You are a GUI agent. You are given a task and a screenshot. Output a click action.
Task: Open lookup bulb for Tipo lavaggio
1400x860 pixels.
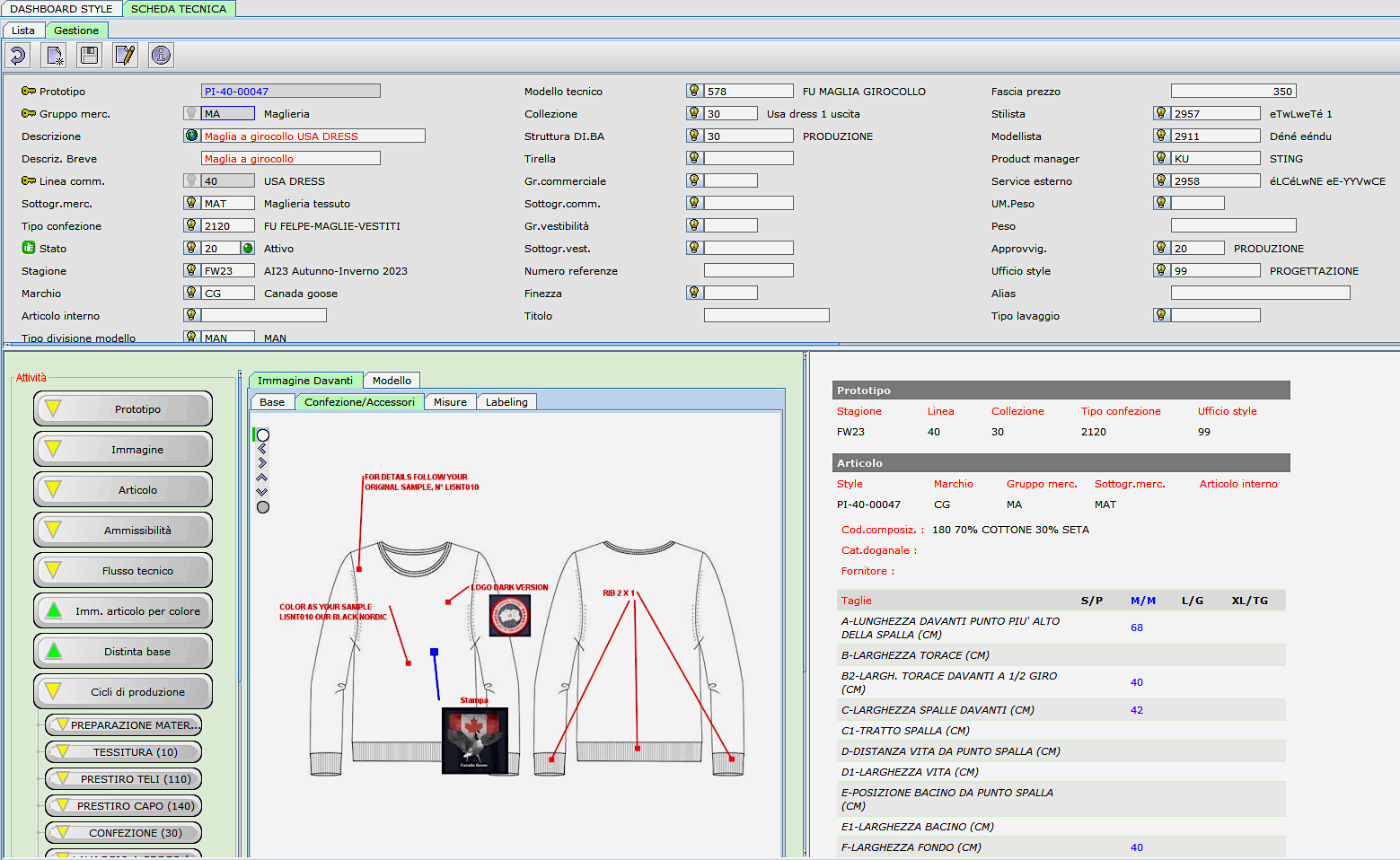(x=1161, y=315)
